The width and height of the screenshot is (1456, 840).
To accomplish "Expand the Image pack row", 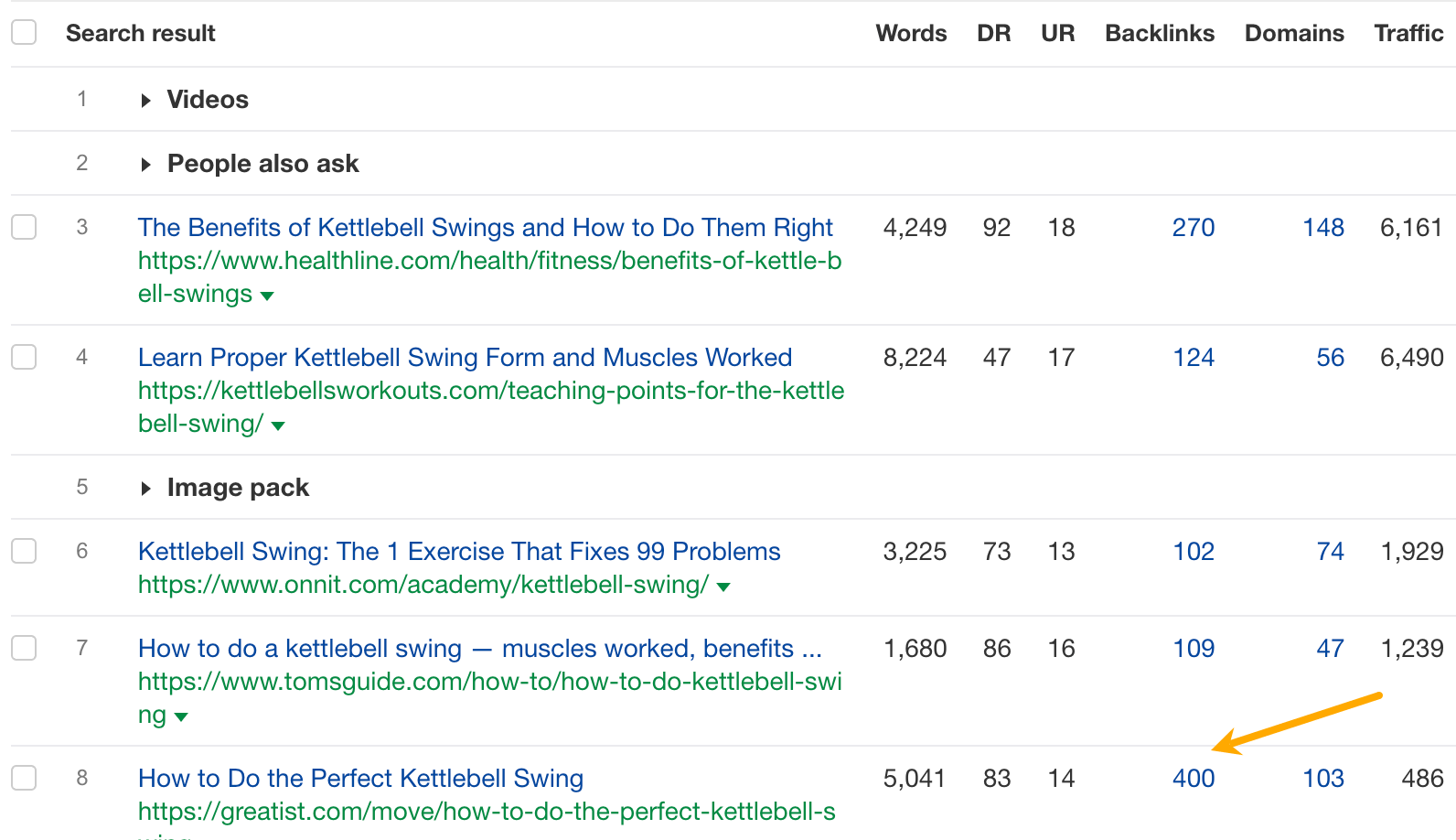I will click(146, 488).
